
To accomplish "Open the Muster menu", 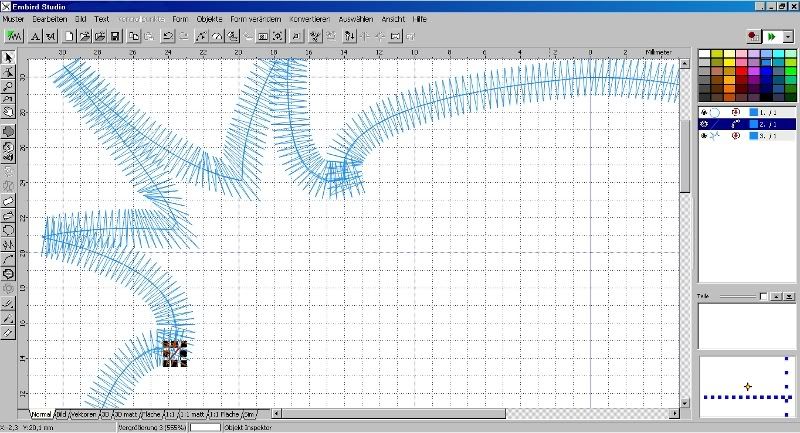I will click(13, 19).
